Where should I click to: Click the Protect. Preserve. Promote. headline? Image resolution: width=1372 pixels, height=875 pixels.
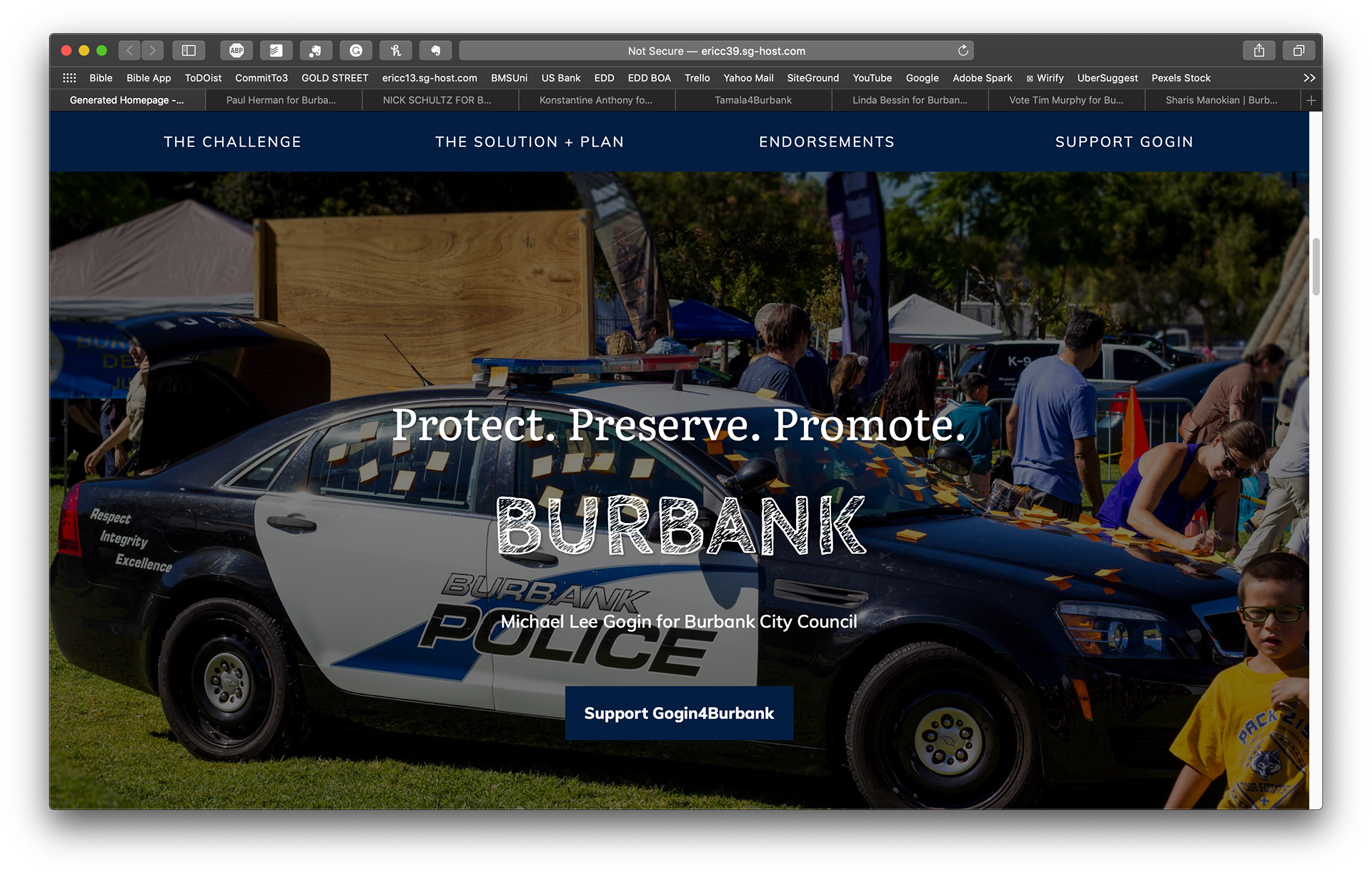[679, 425]
